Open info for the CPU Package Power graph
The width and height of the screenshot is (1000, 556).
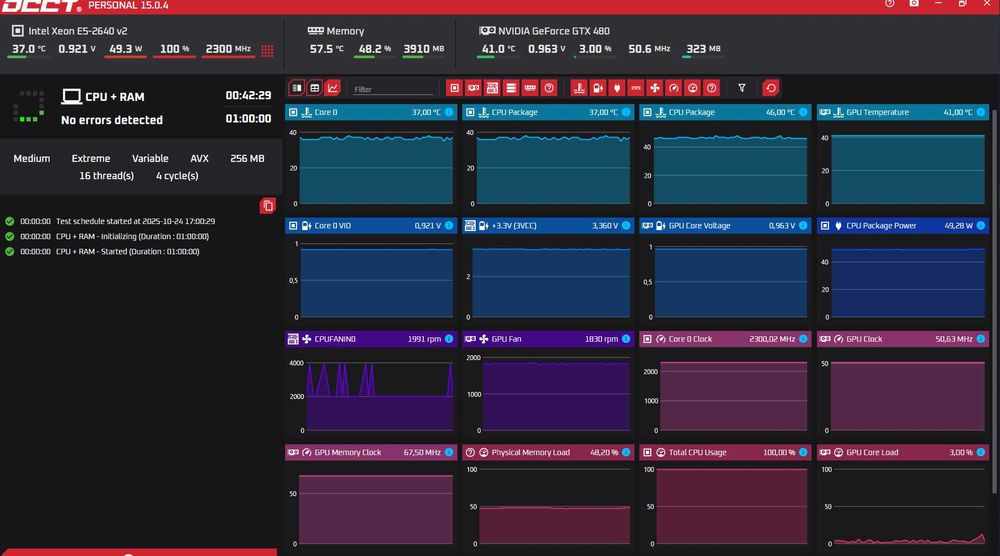click(x=981, y=226)
